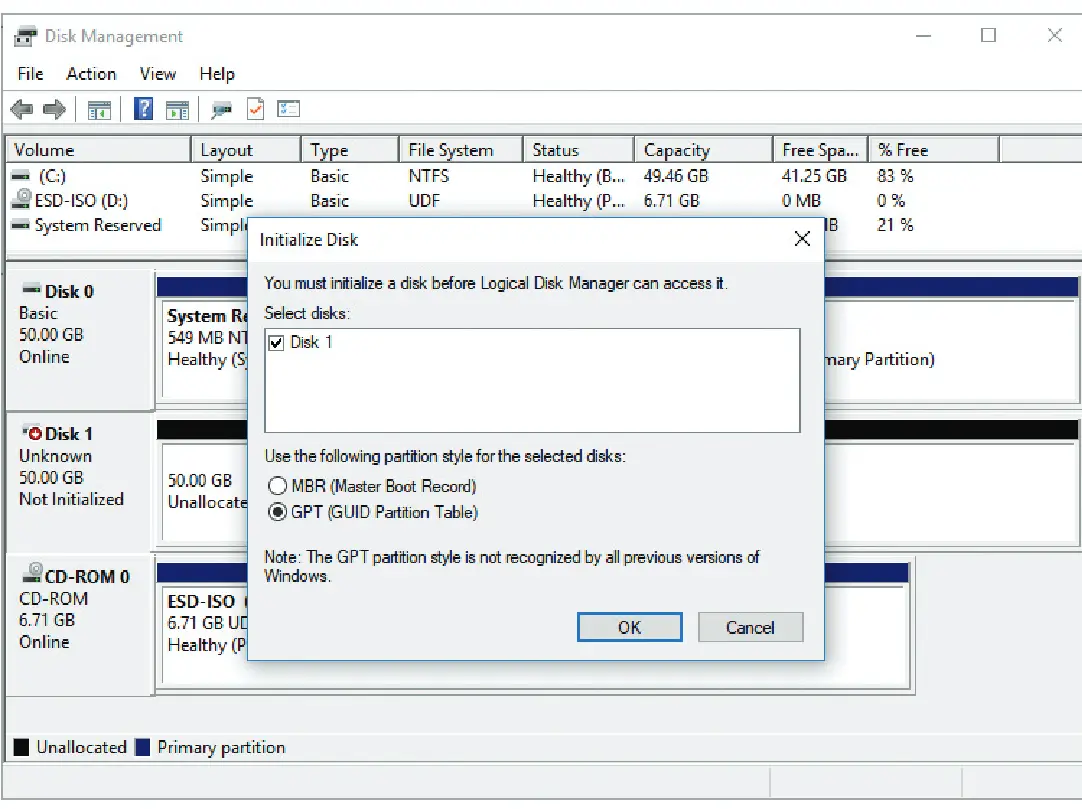Open Help via blue question mark icon
1082x809 pixels.
(x=144, y=109)
